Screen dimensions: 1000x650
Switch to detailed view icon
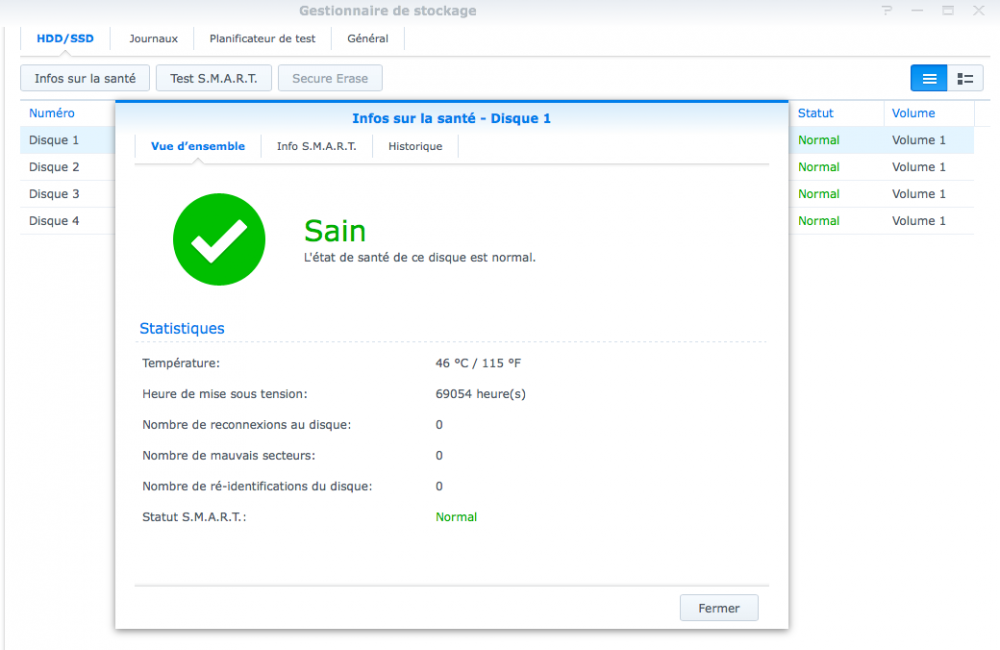click(965, 78)
